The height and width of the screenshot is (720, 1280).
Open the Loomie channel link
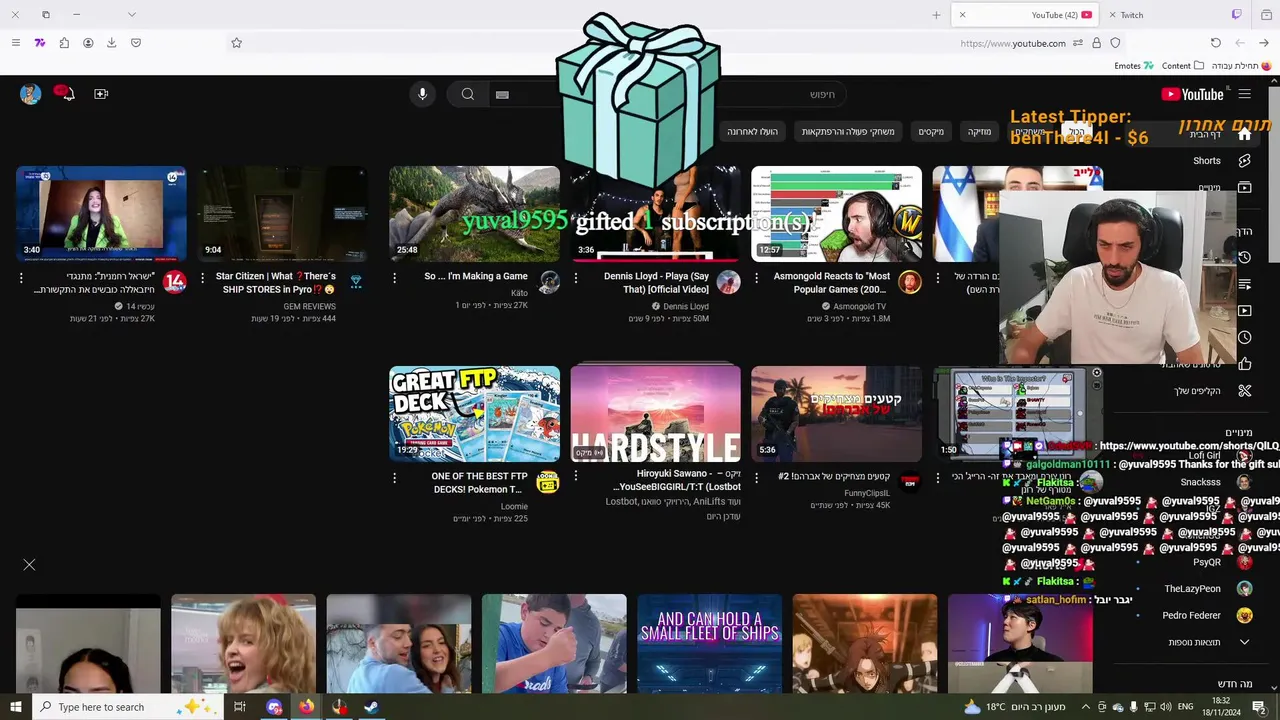(x=513, y=506)
